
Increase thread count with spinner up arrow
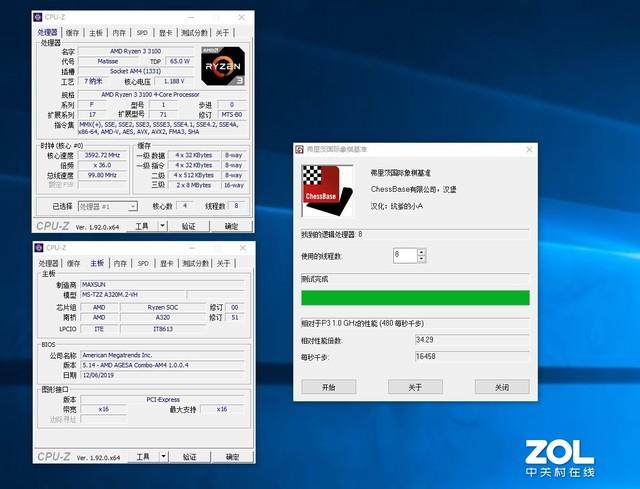(422, 252)
